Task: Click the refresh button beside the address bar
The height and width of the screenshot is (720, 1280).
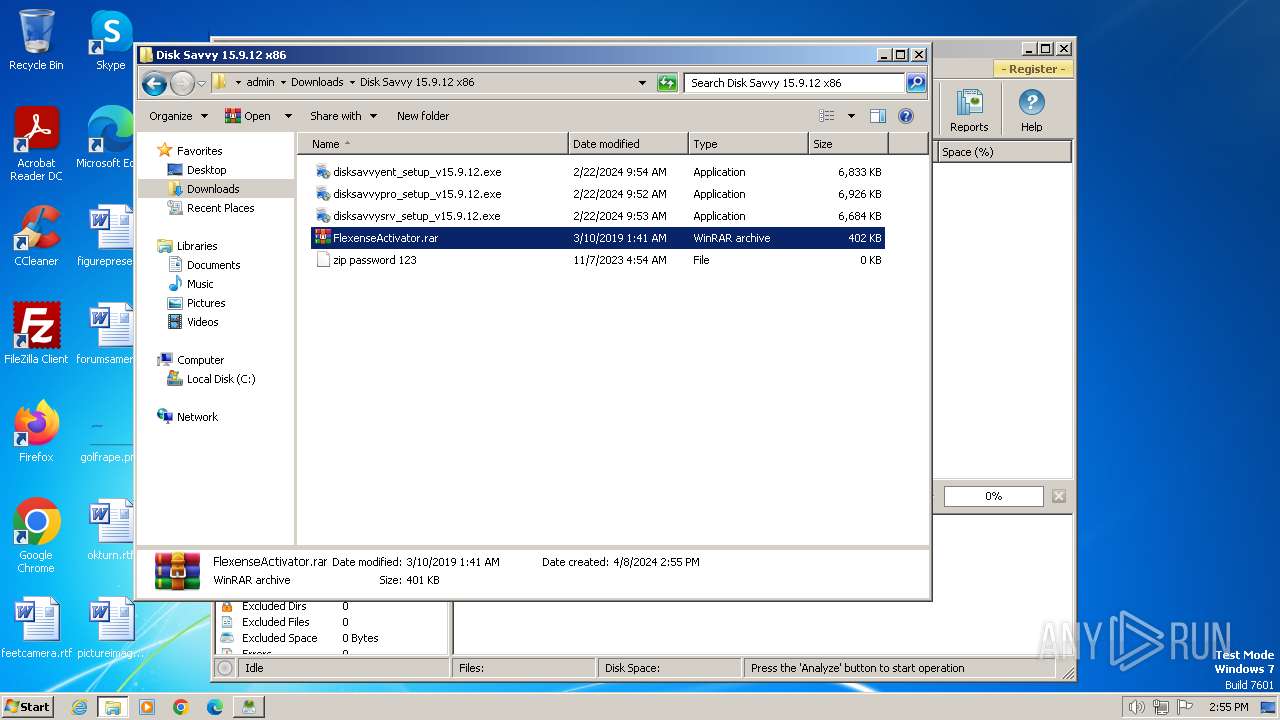Action: [x=667, y=83]
